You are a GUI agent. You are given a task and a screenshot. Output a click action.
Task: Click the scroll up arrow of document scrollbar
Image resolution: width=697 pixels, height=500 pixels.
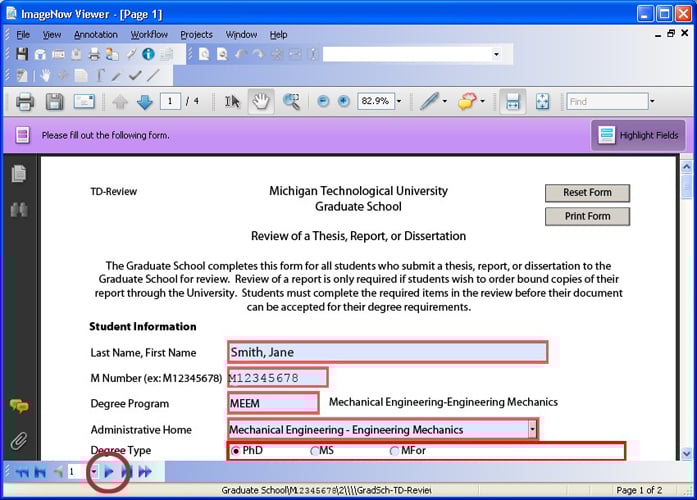[x=686, y=167]
